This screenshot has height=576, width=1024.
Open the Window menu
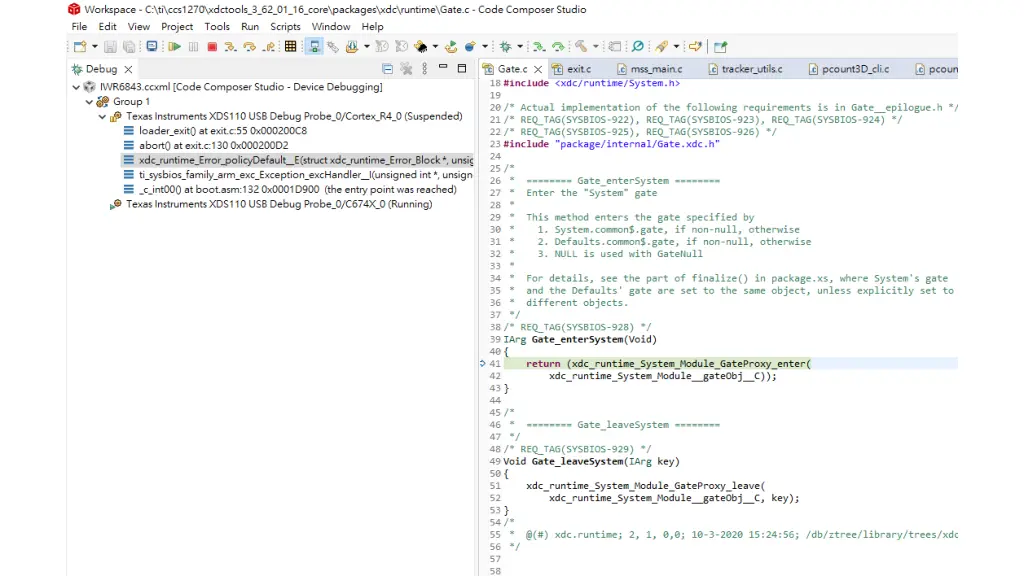pyautogui.click(x=331, y=26)
